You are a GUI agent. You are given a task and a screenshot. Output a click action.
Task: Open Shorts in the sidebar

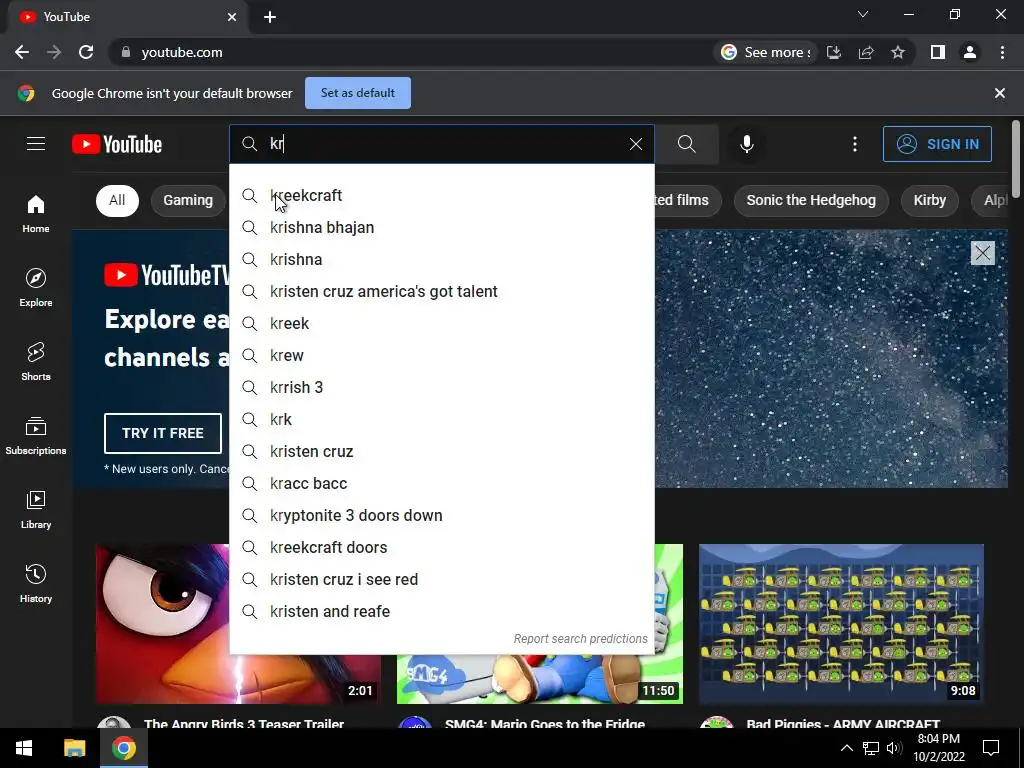tap(36, 361)
